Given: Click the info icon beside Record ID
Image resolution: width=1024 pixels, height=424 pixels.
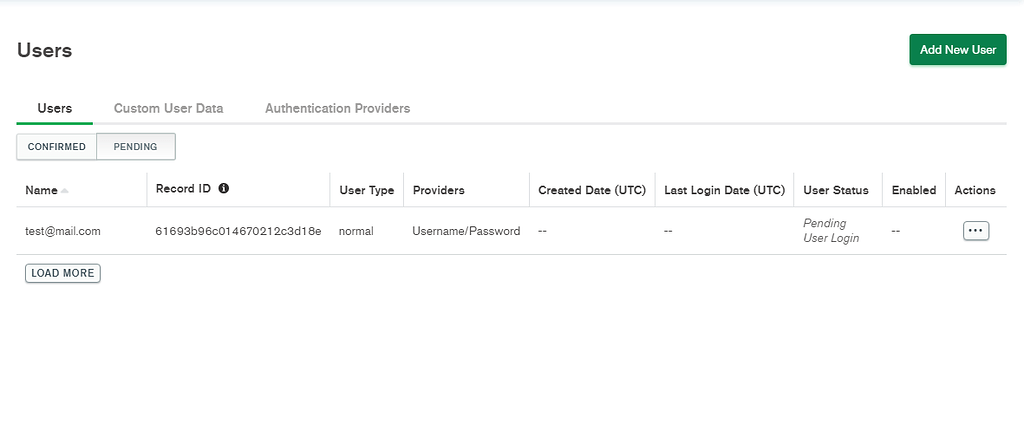Looking at the screenshot, I should pos(224,188).
